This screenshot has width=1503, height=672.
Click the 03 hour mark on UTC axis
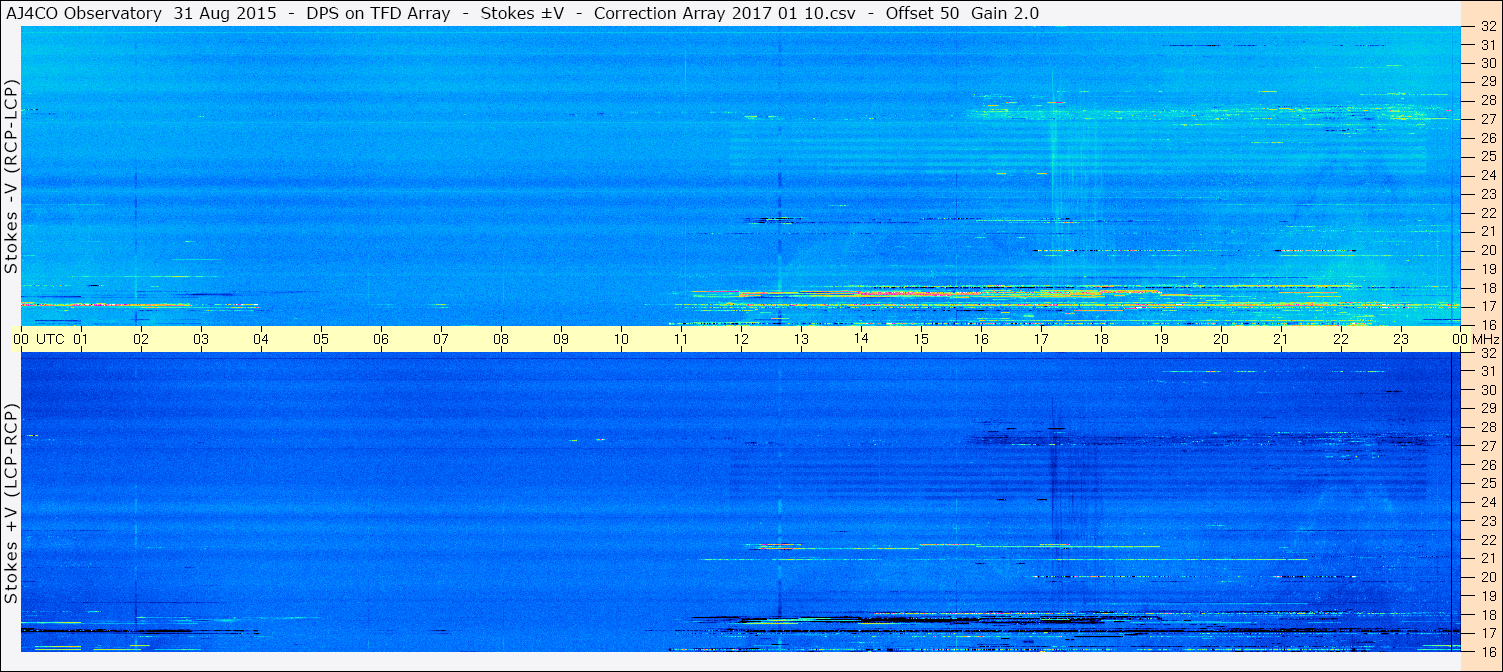point(201,339)
